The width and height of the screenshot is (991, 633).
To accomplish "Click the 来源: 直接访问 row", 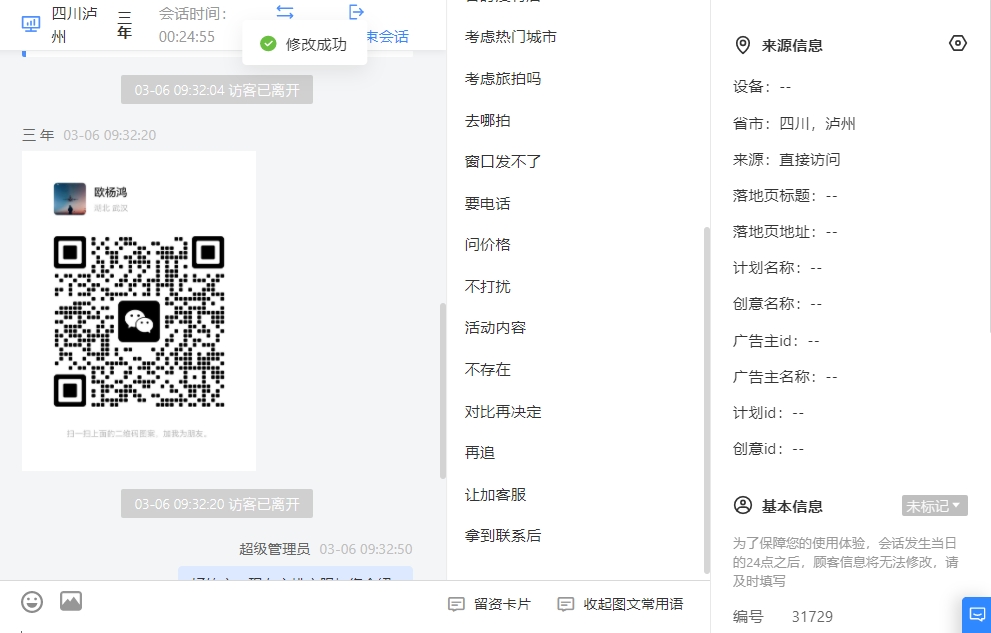I will (786, 160).
